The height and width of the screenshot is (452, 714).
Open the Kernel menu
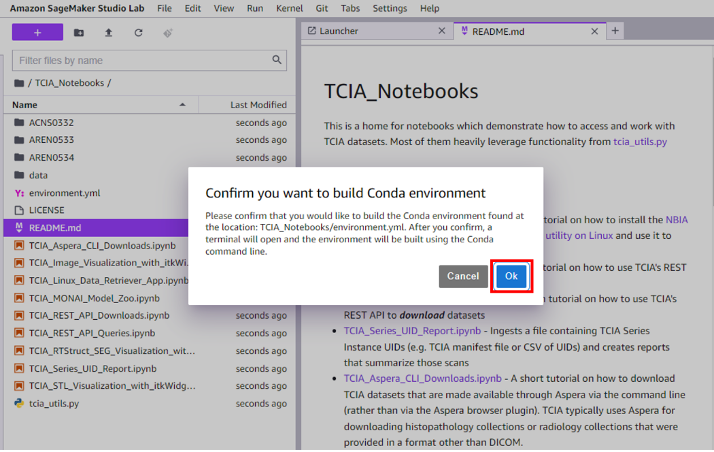pyautogui.click(x=289, y=8)
